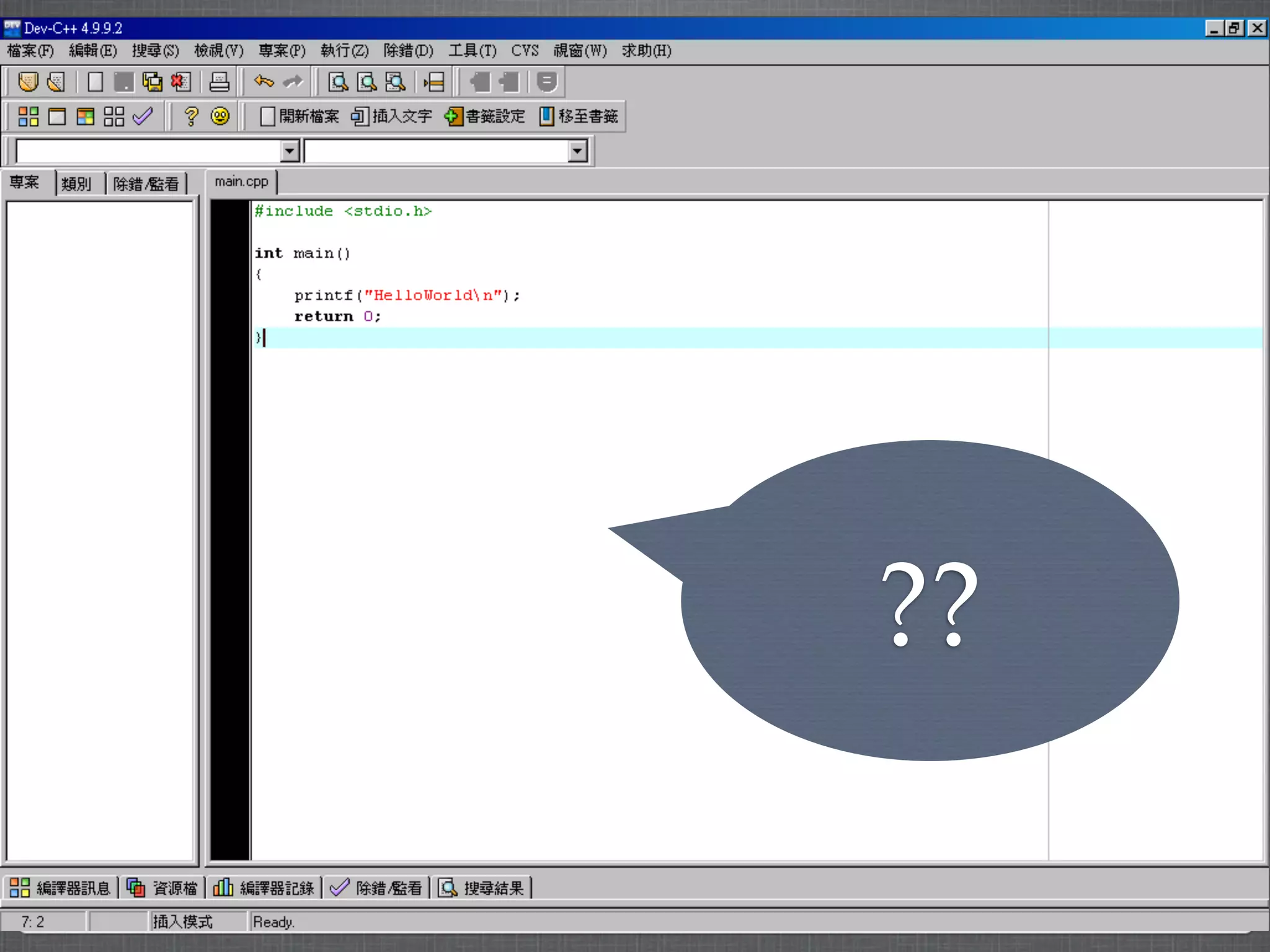Open the 書籤設定 bookmark toggle menu
The width and height of the screenshot is (1270, 952).
[x=485, y=117]
